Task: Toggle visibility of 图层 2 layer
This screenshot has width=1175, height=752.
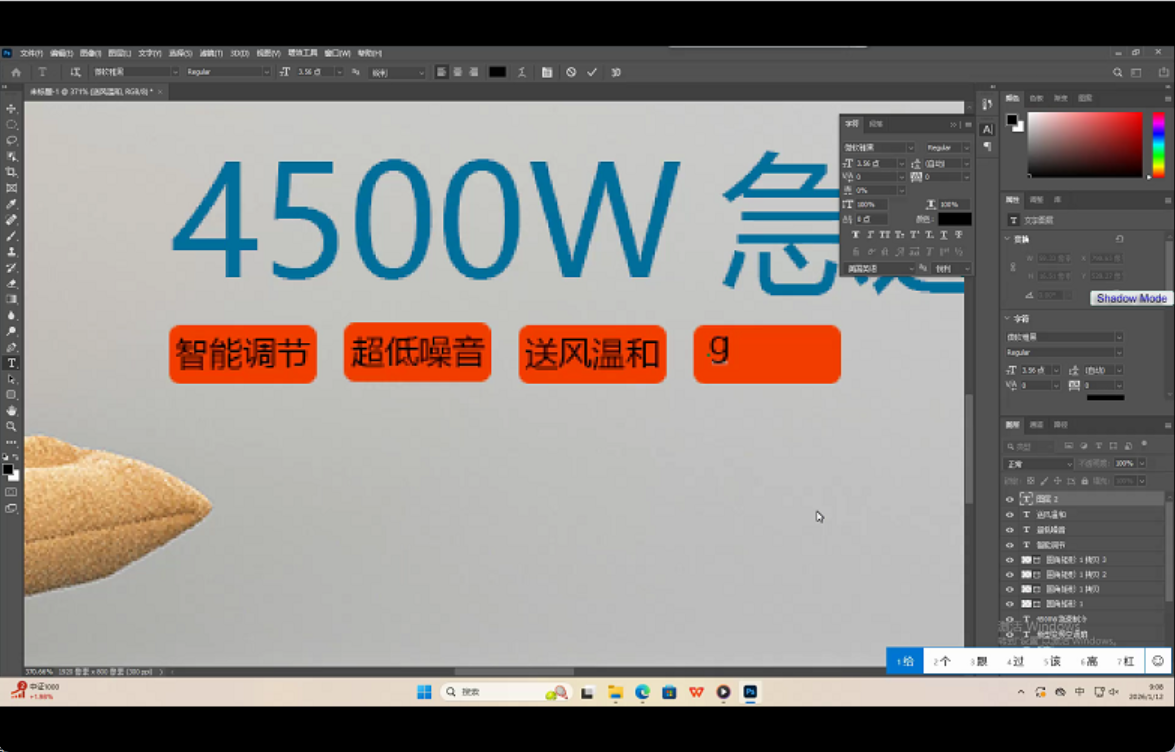Action: (x=1009, y=499)
